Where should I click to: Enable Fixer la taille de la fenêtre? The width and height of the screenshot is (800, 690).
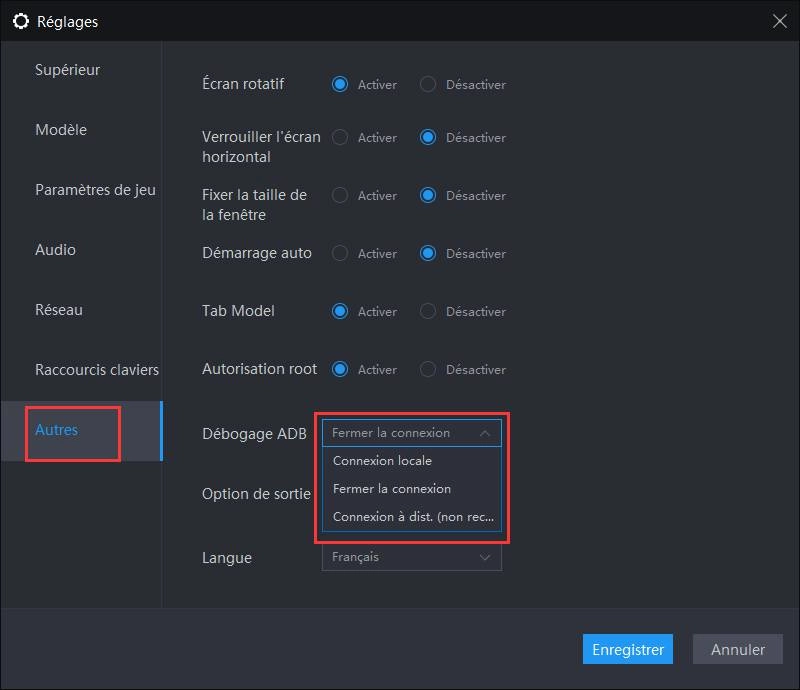point(341,196)
